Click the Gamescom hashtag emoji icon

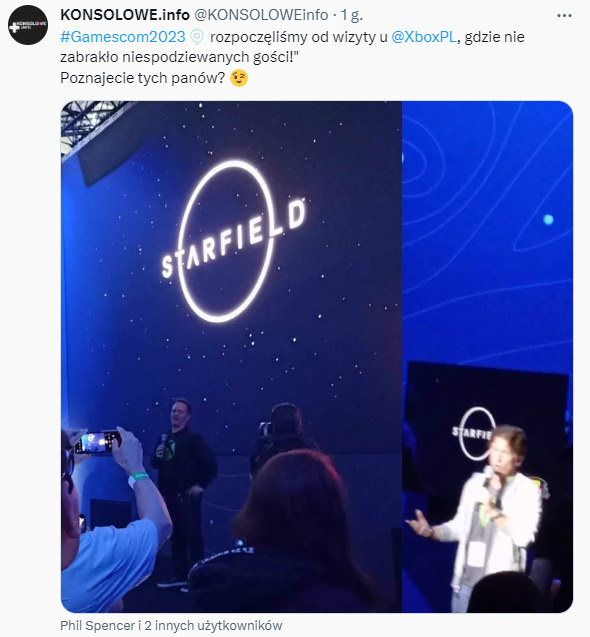pos(197,37)
